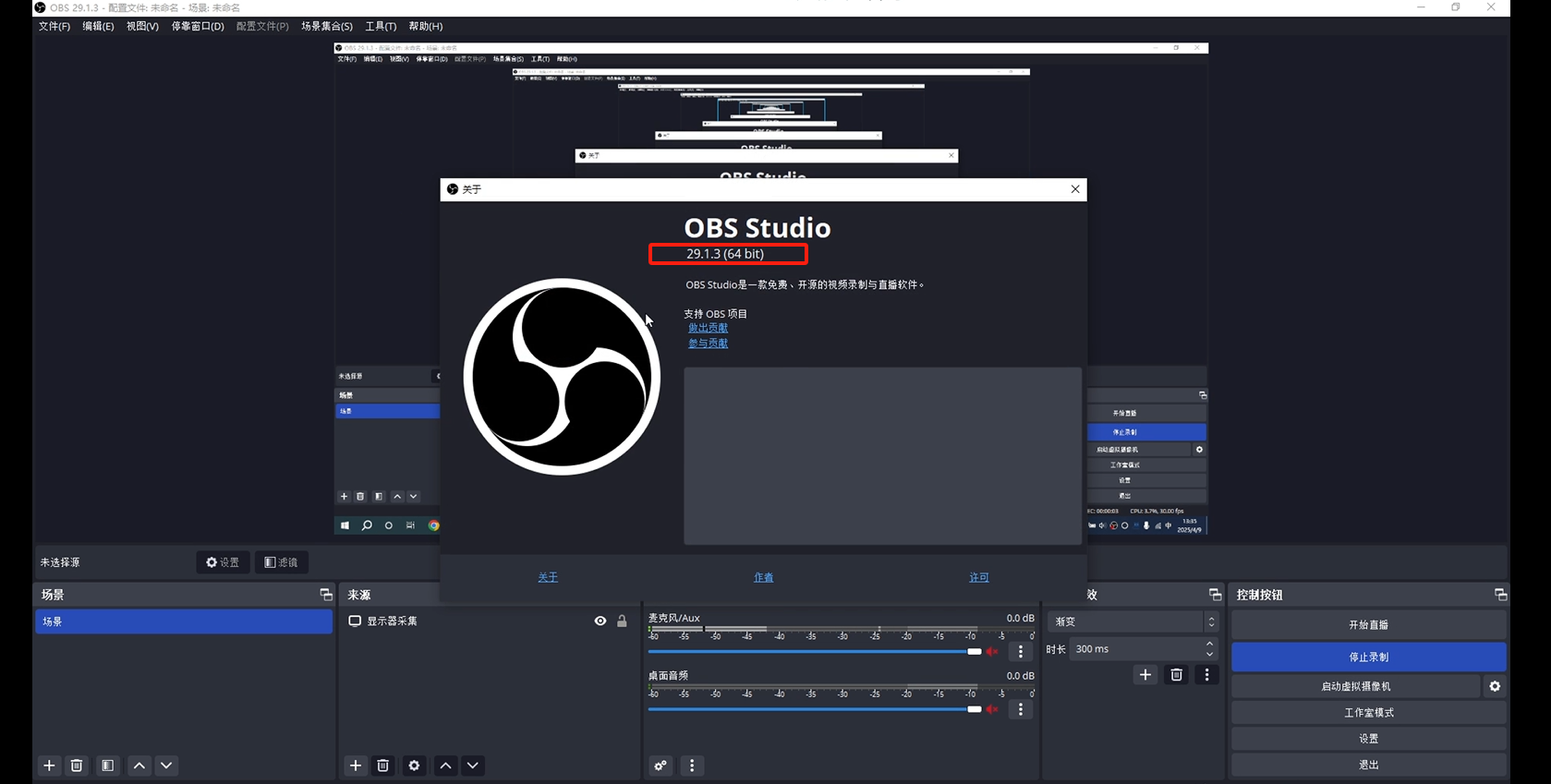This screenshot has width=1551, height=784.
Task: Open source properties gear in the 来源 panel toolbar
Action: click(414, 766)
